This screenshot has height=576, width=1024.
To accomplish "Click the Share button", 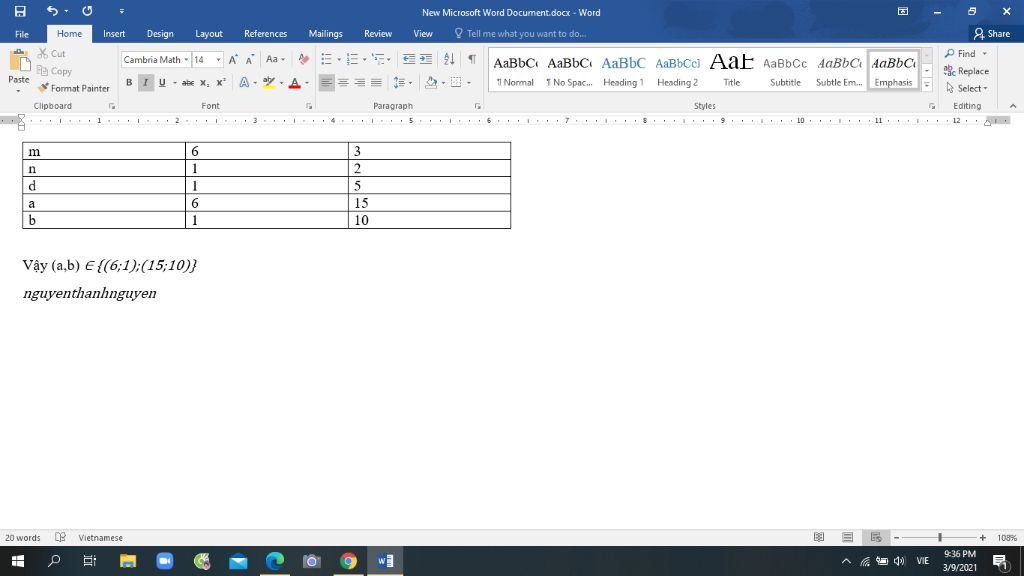I will tap(992, 34).
